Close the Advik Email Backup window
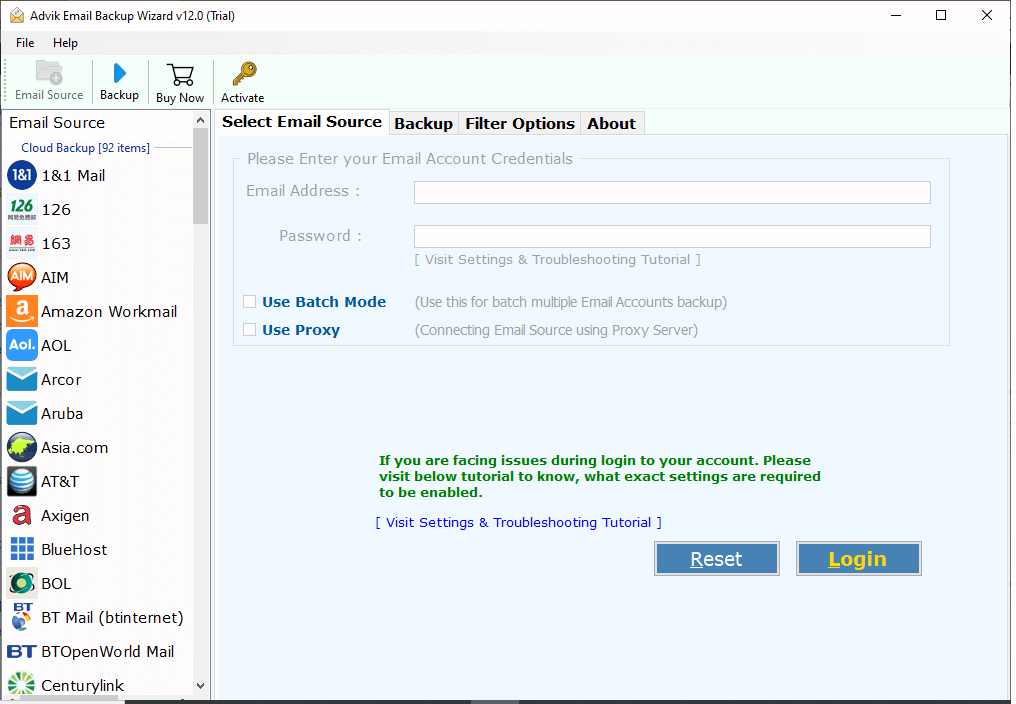This screenshot has height=704, width=1016. [987, 16]
